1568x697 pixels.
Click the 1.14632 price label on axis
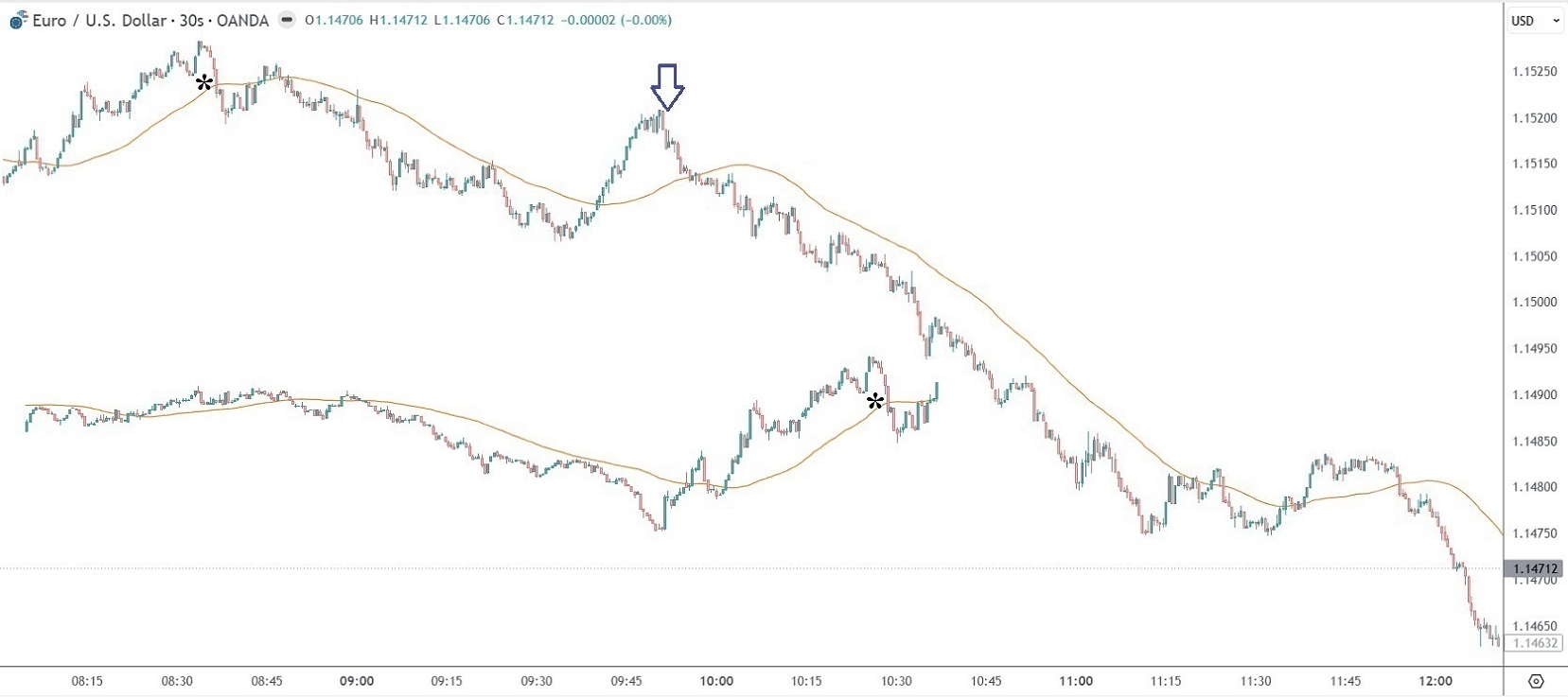coord(1535,643)
